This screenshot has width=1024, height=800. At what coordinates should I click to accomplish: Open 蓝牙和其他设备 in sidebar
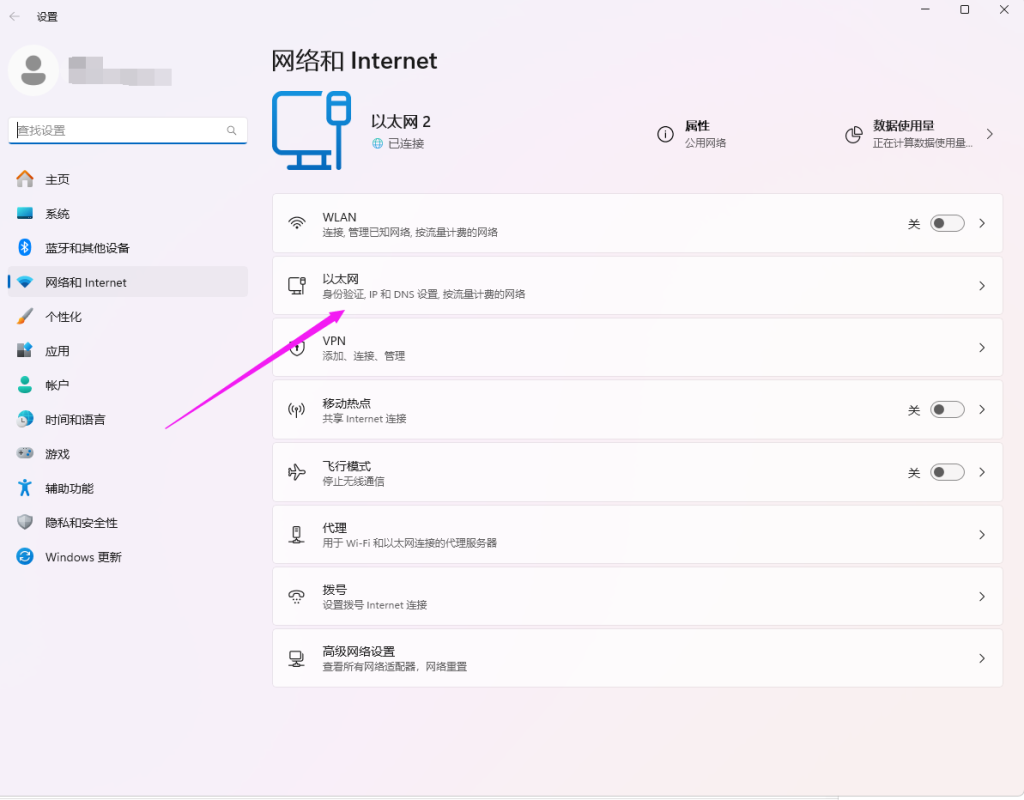[87, 248]
